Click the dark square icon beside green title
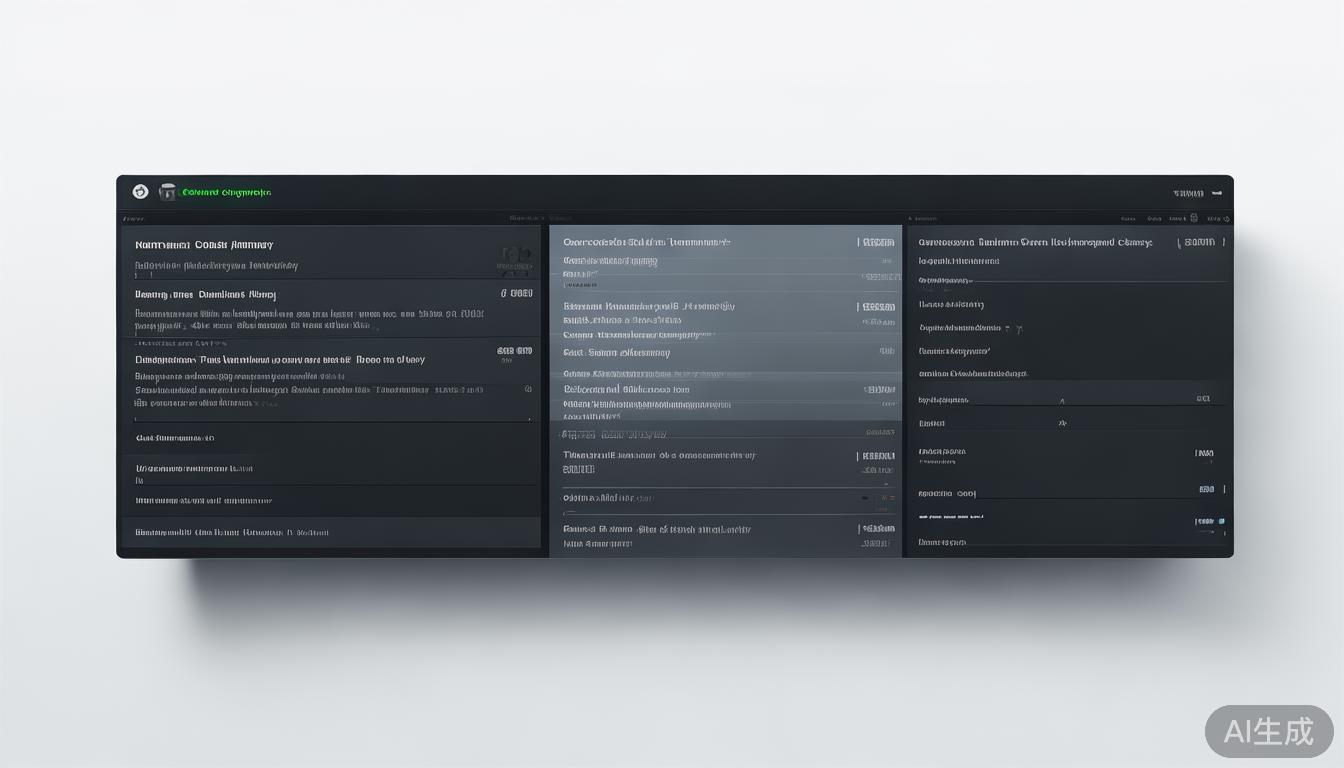 coord(167,192)
